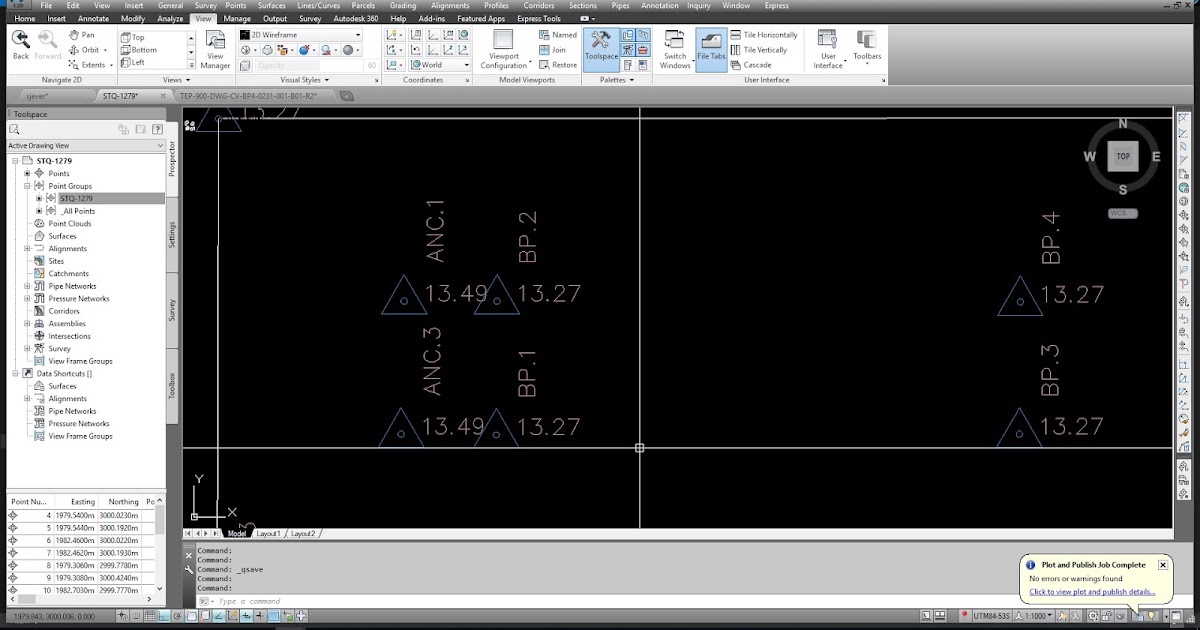
Task: Disable the File Tabs display
Action: pyautogui.click(x=710, y=48)
